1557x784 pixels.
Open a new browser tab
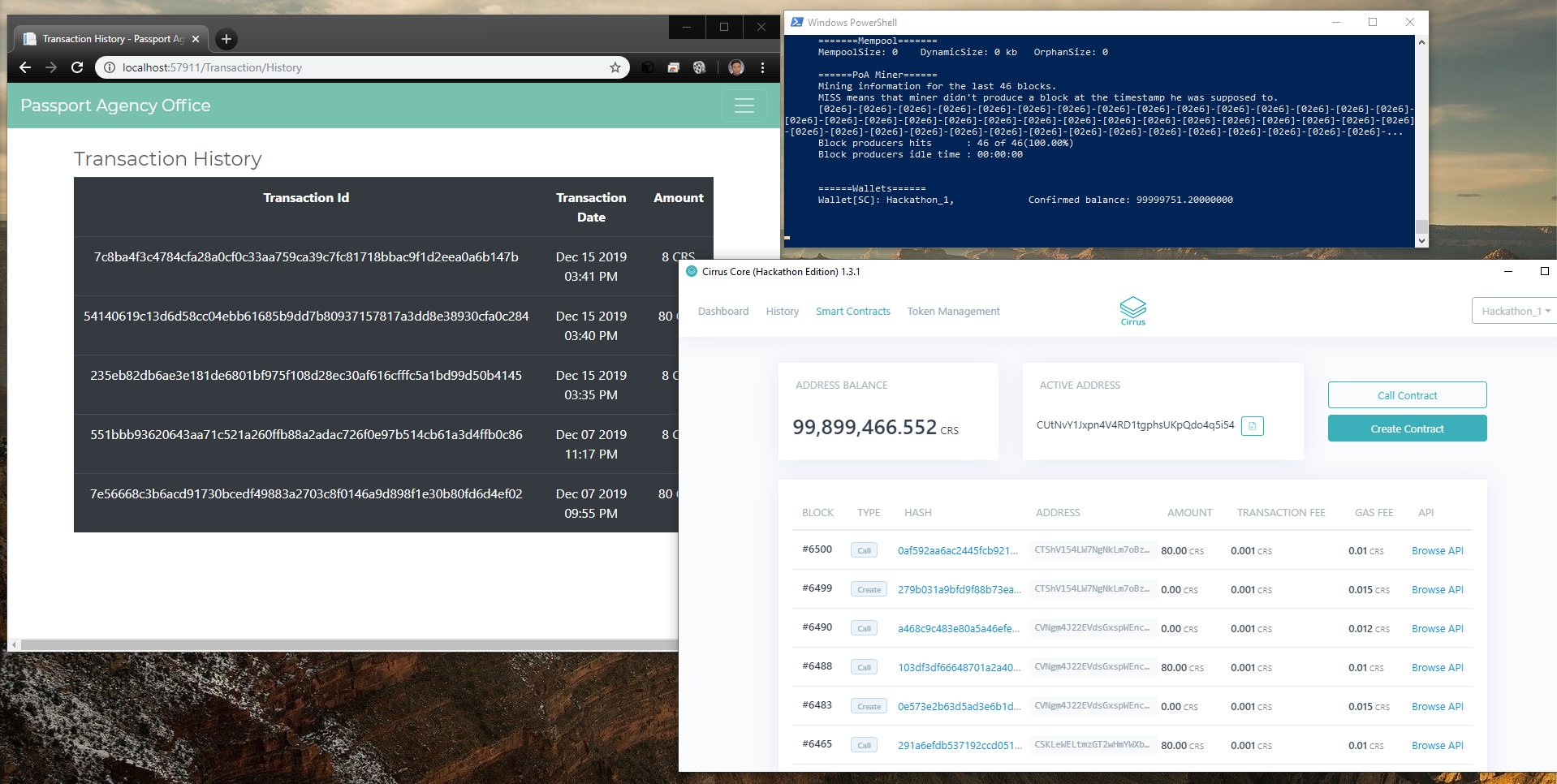[x=226, y=38]
